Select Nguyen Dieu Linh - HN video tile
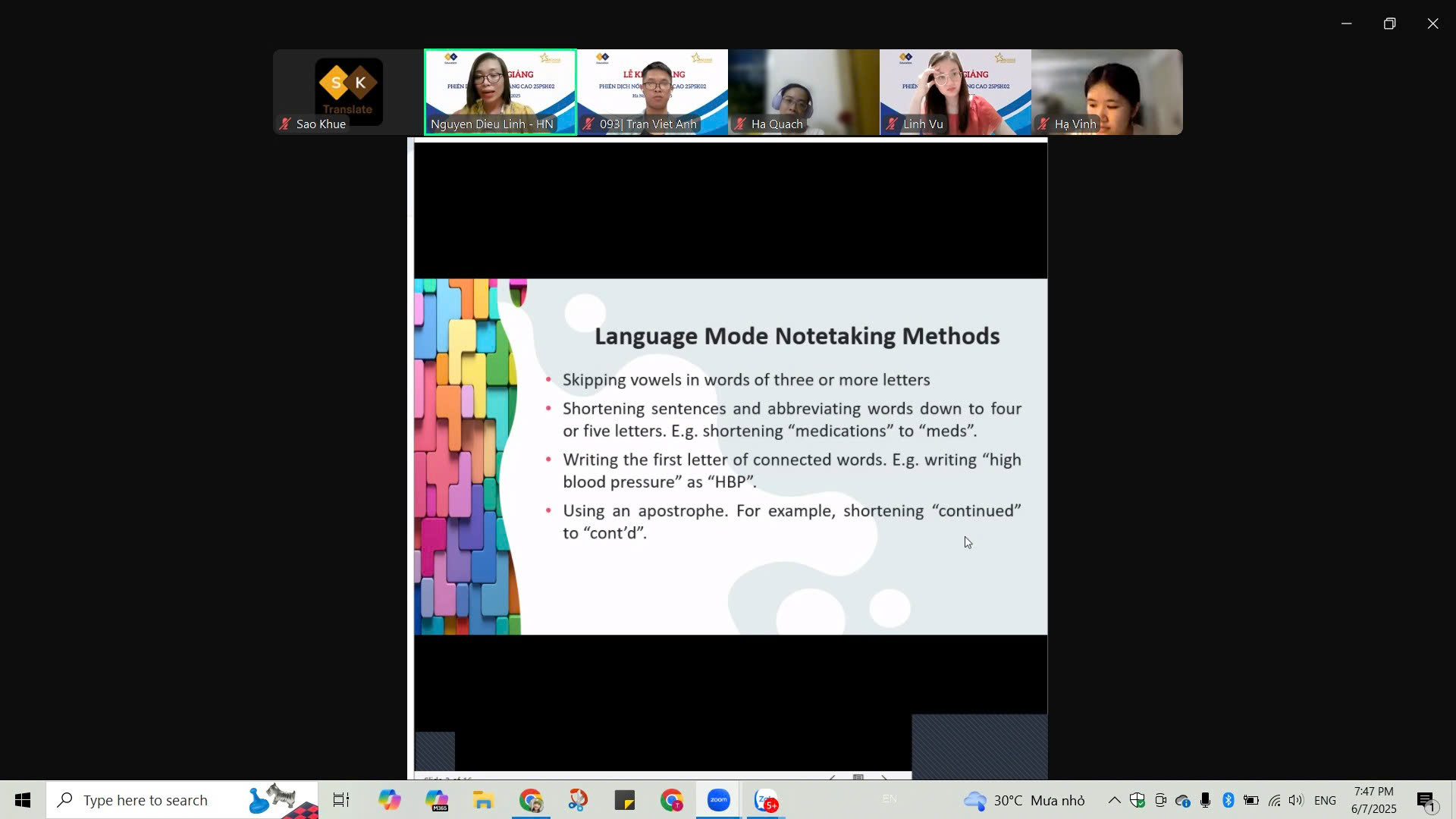1456x819 pixels. tap(500, 92)
